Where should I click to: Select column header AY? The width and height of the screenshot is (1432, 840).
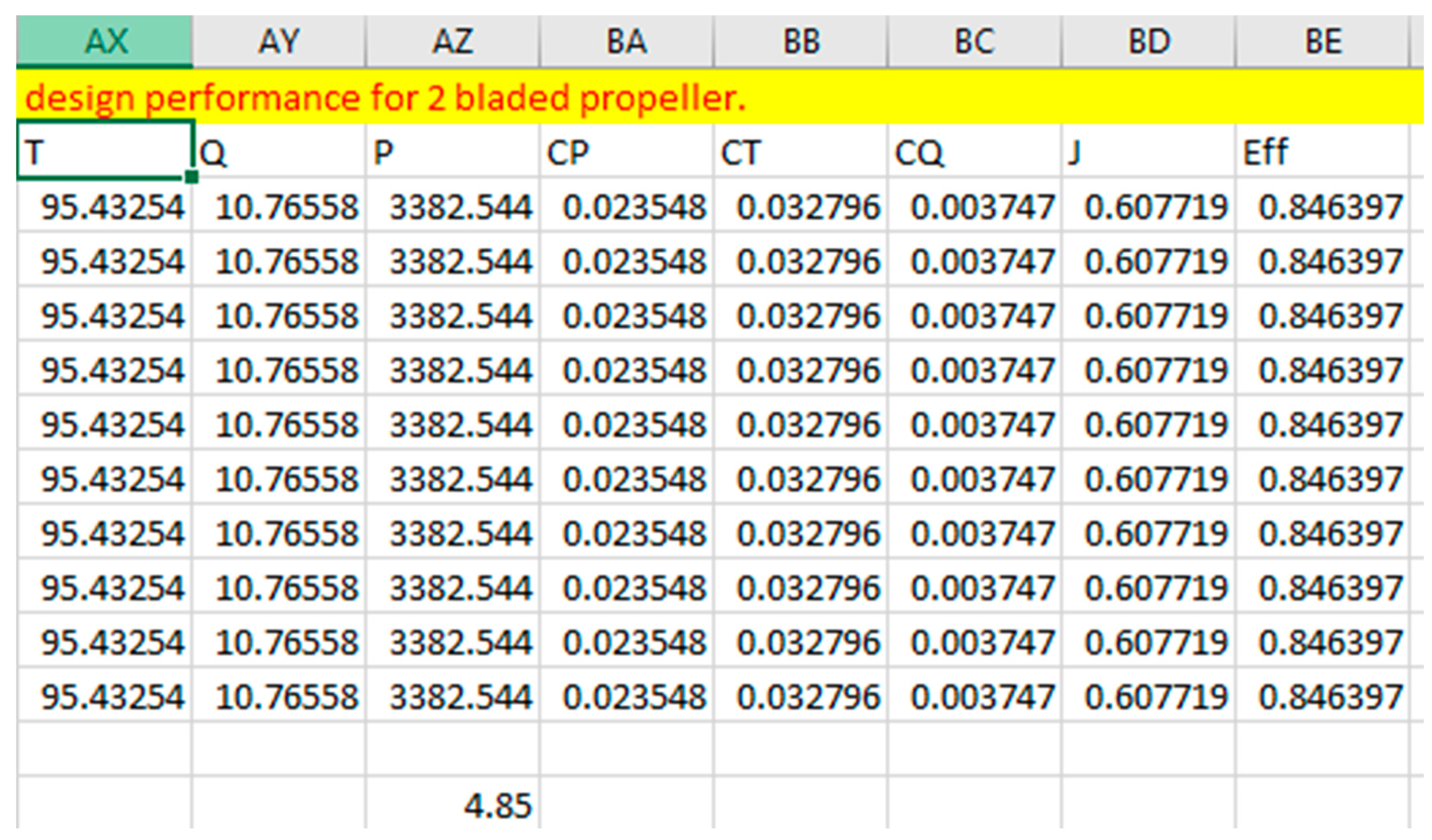pos(279,42)
